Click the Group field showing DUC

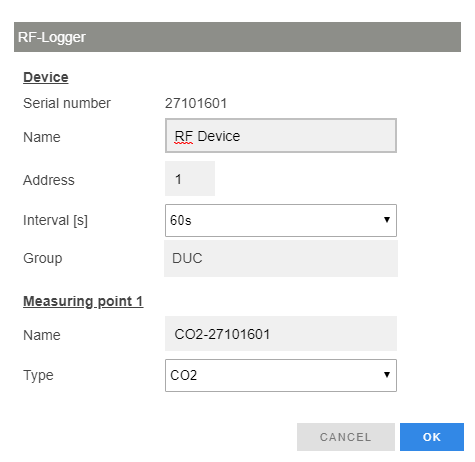tap(281, 258)
